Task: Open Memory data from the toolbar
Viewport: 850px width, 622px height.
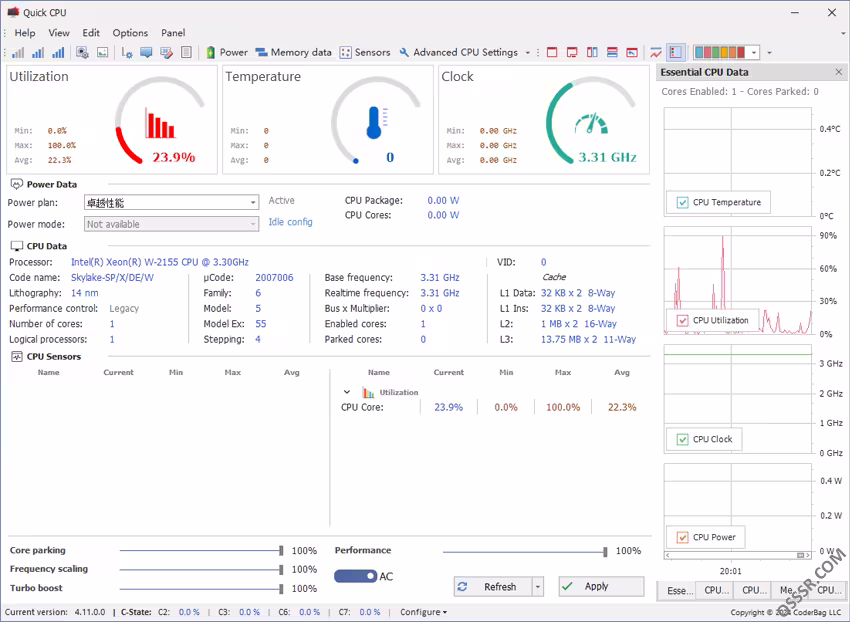Action: point(293,53)
